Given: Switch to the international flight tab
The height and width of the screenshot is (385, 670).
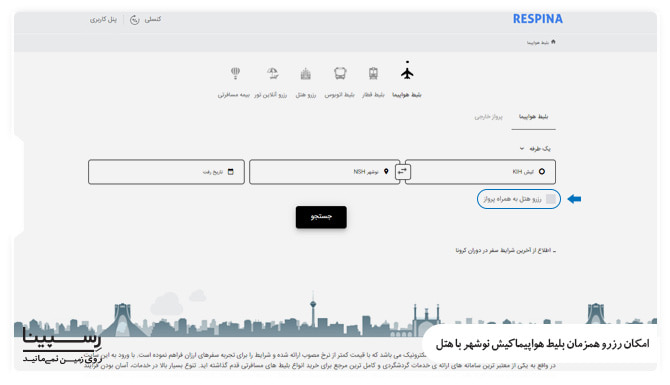Looking at the screenshot, I should coord(488,117).
